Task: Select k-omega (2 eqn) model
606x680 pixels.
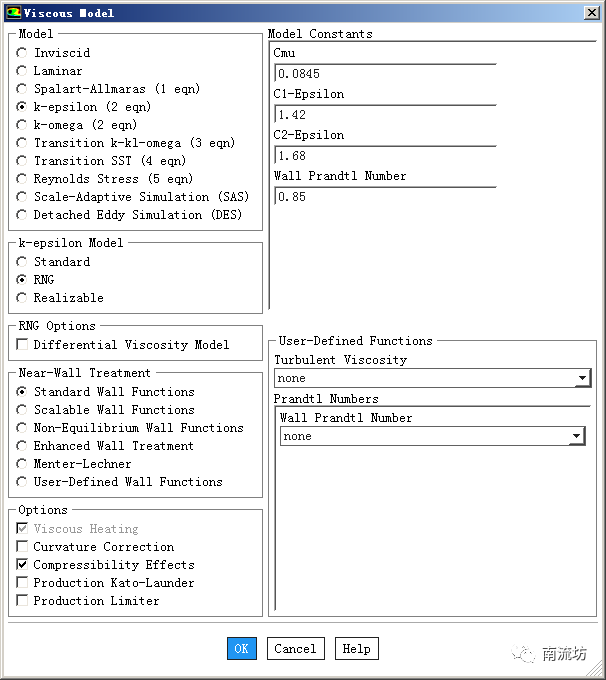Action: pyautogui.click(x=22, y=125)
